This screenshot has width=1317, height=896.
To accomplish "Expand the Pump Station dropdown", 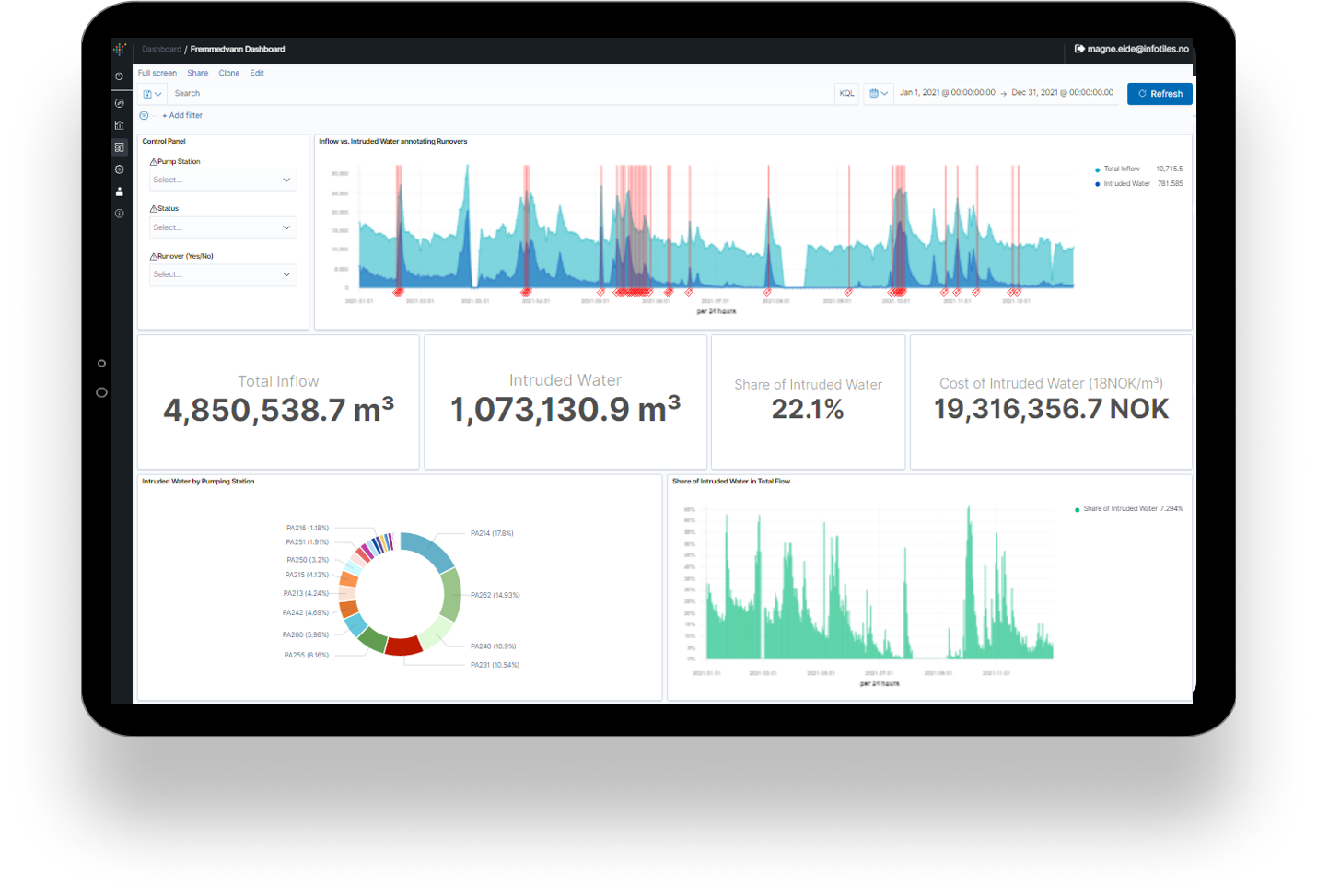I will pos(223,180).
